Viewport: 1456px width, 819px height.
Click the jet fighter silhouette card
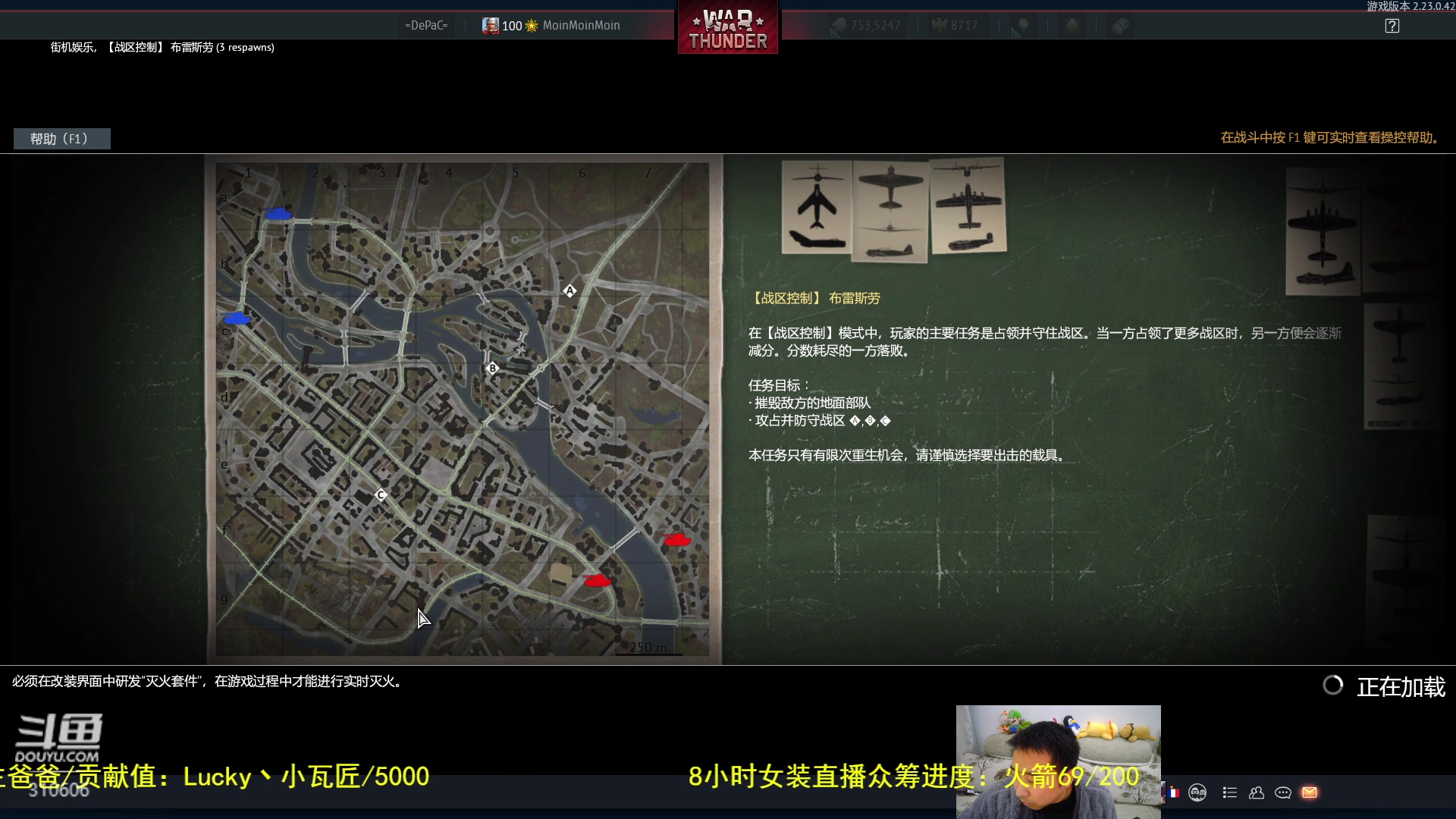817,206
